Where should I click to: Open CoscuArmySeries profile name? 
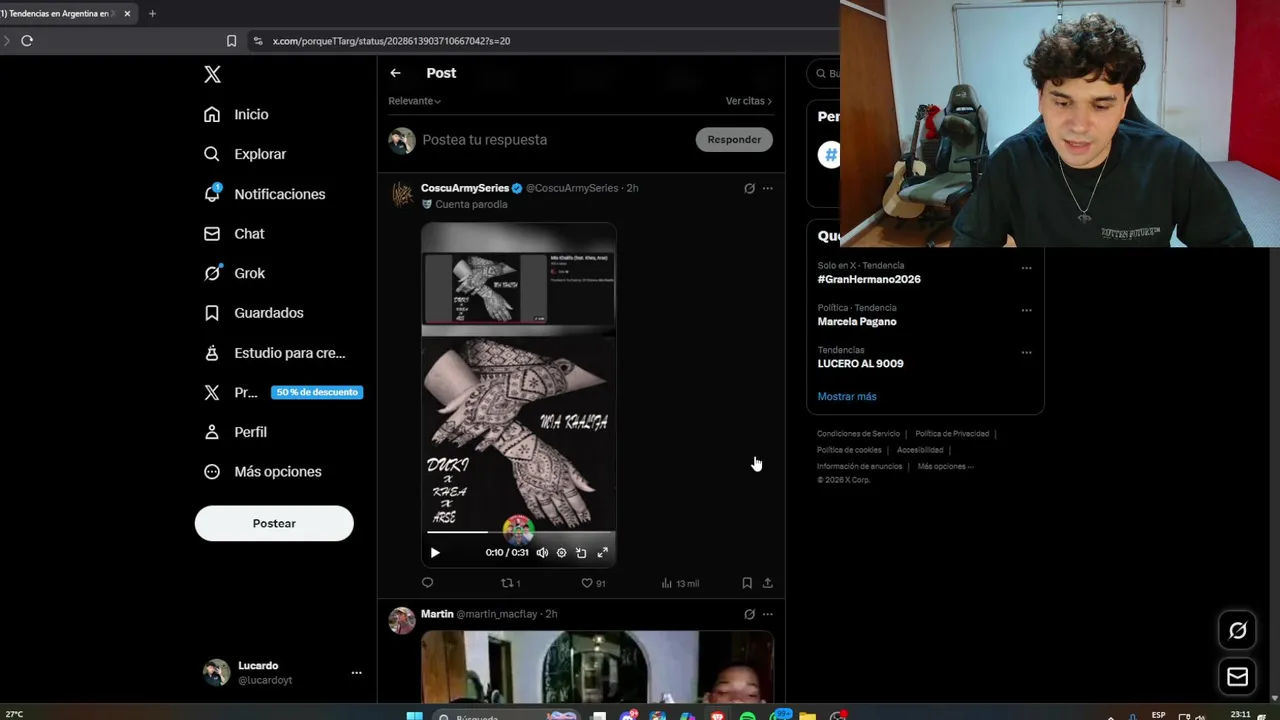click(465, 188)
